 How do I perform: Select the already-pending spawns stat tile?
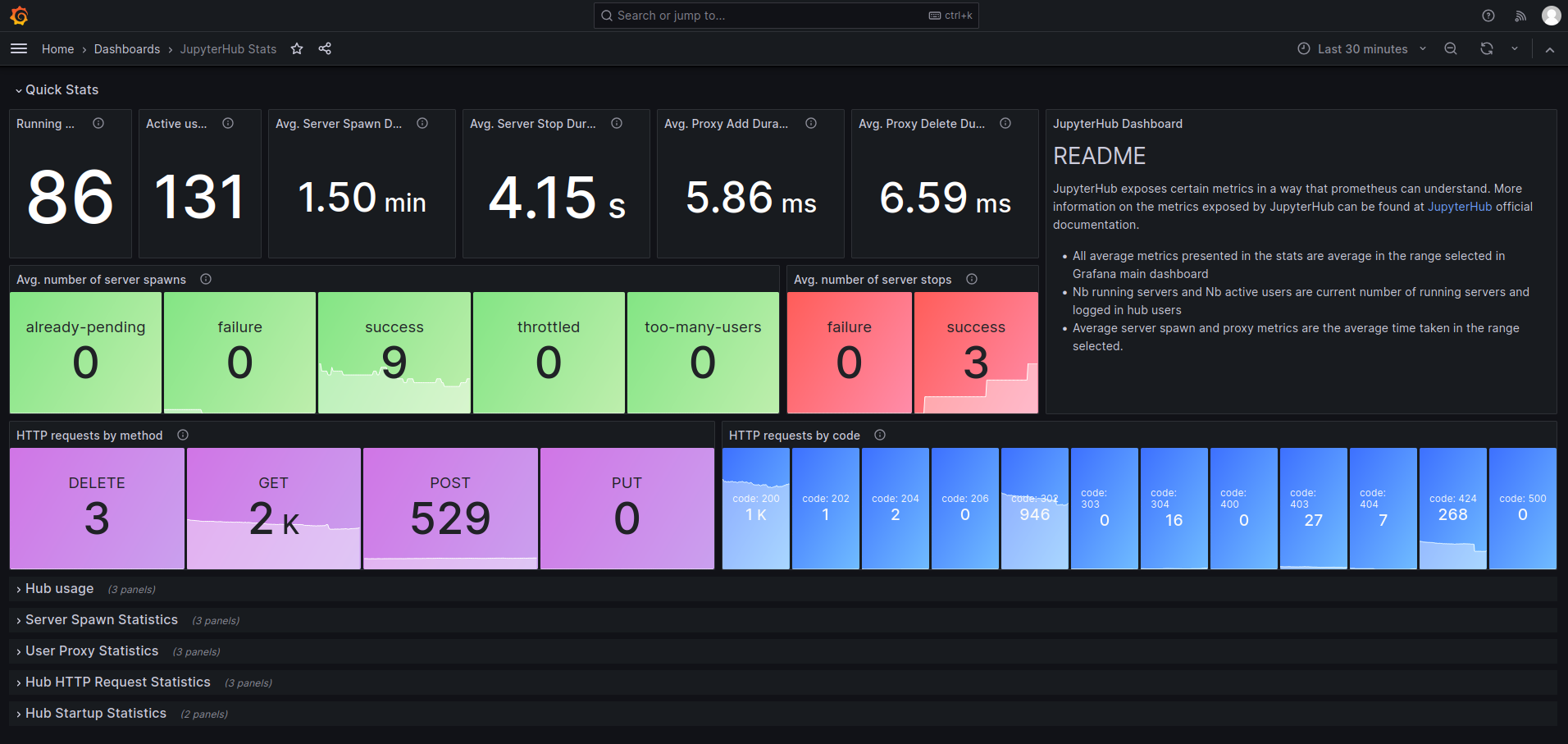[x=85, y=353]
